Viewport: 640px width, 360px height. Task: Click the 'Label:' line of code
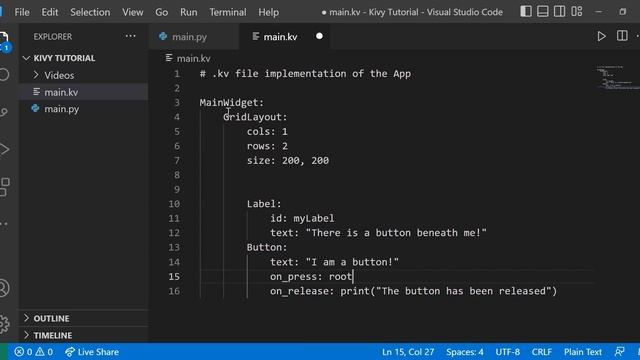264,204
